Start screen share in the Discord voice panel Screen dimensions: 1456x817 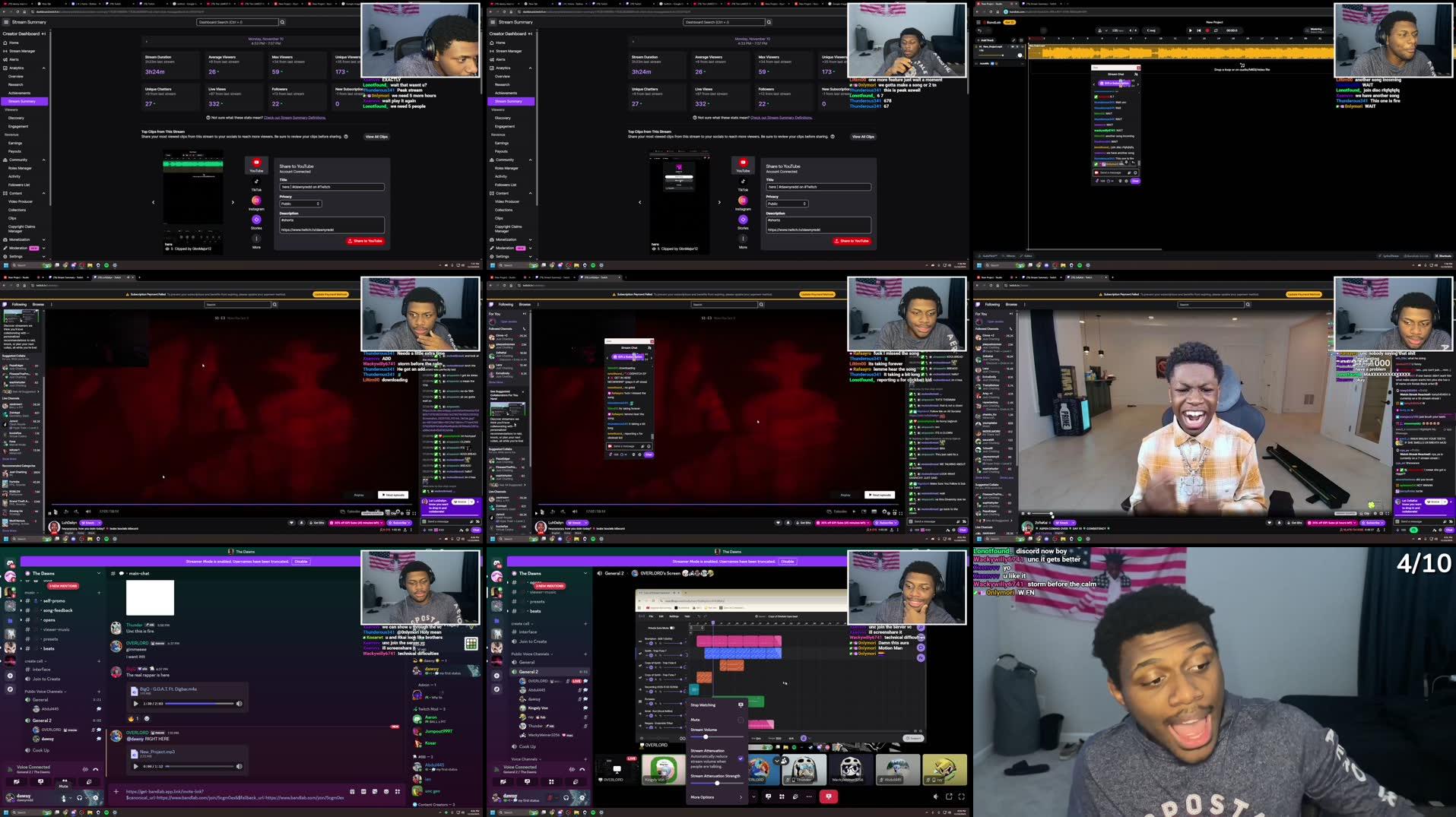[x=41, y=781]
